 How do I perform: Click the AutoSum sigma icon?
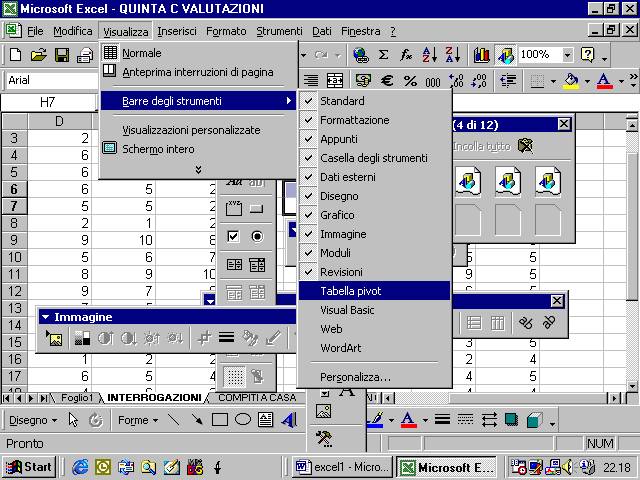383,54
